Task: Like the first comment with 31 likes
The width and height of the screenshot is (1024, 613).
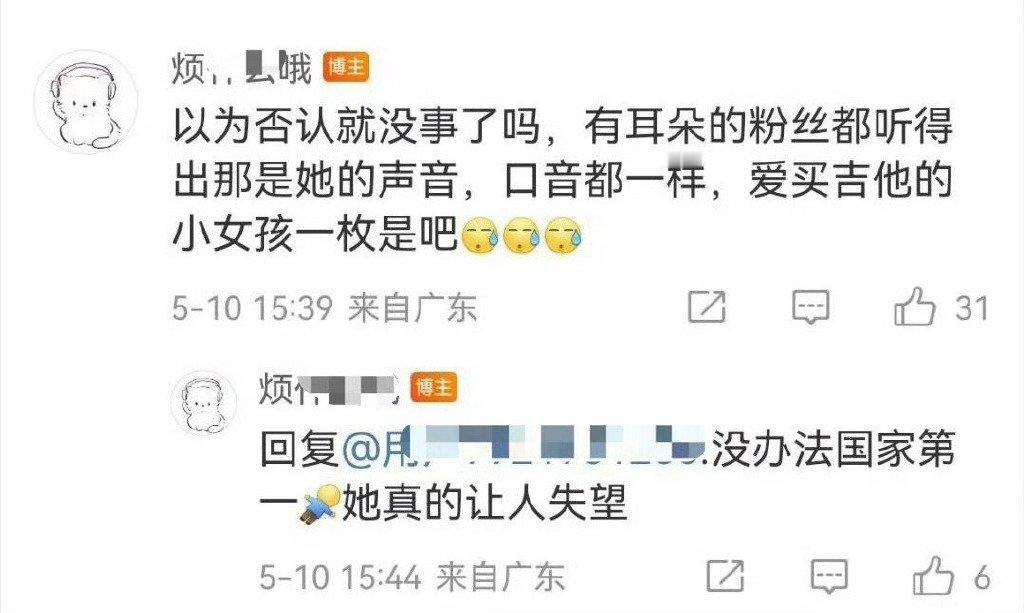Action: [914, 306]
